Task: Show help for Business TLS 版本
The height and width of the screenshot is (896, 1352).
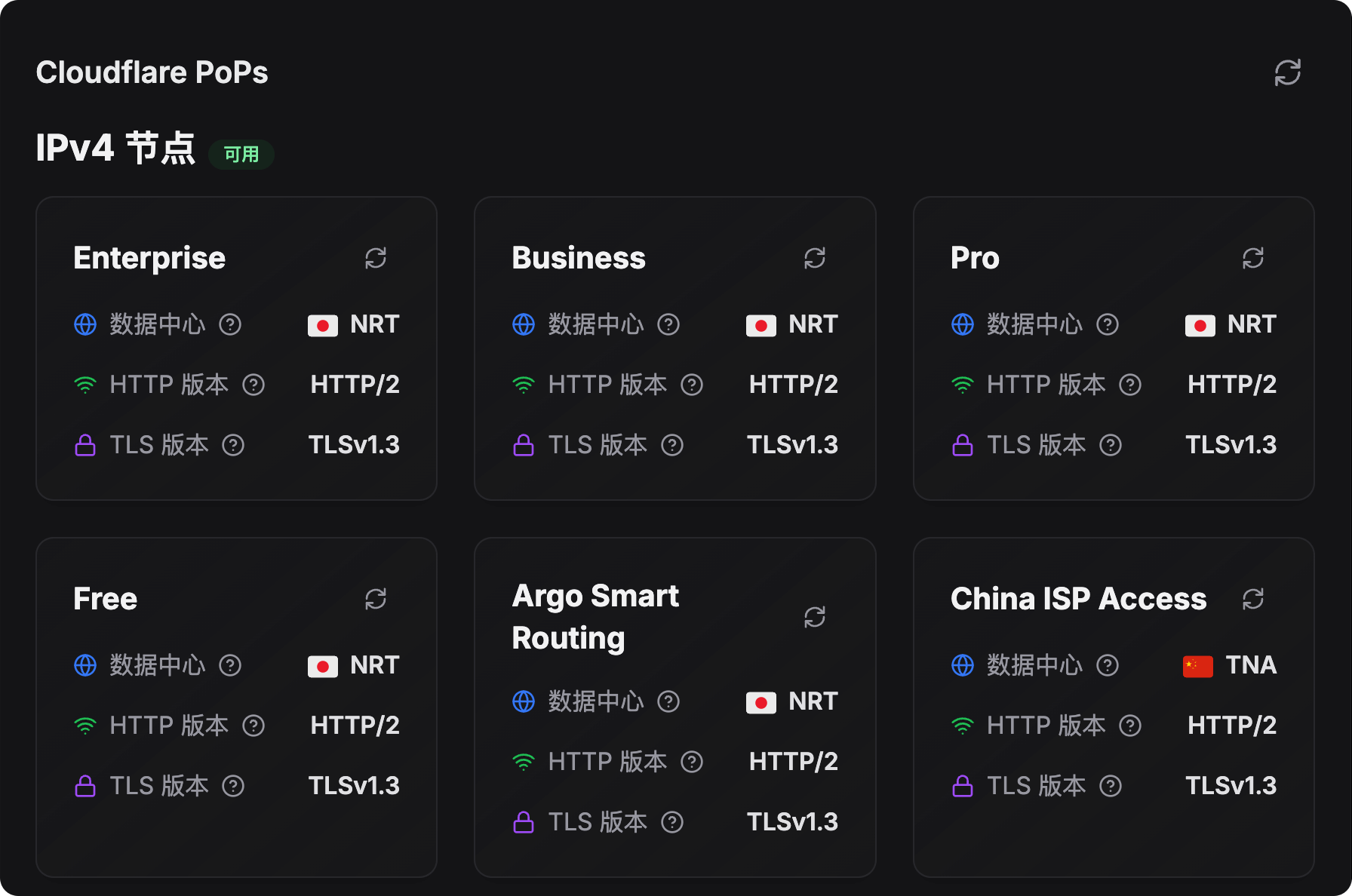Action: click(x=672, y=446)
